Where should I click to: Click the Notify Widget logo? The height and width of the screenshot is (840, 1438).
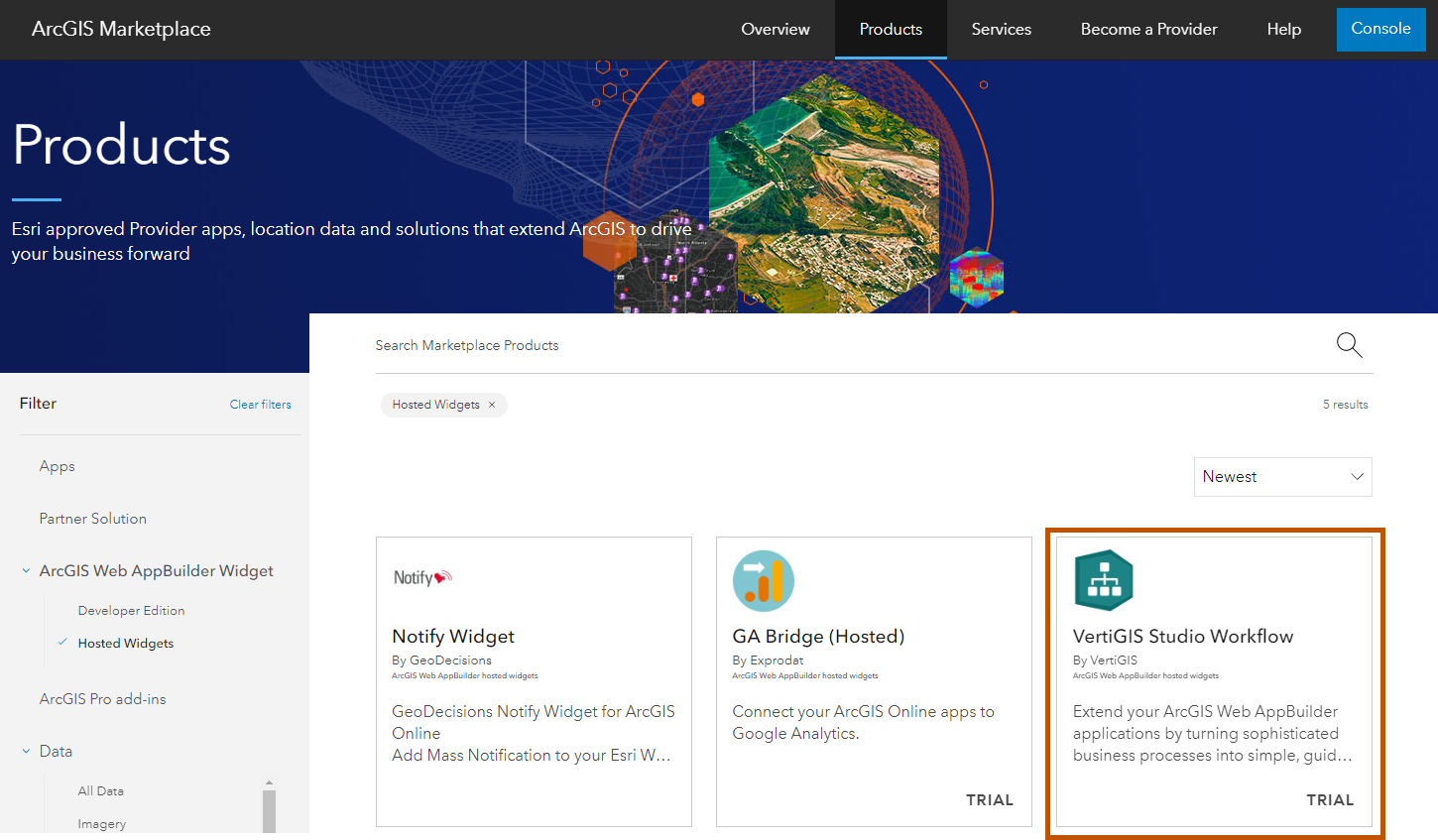422,576
